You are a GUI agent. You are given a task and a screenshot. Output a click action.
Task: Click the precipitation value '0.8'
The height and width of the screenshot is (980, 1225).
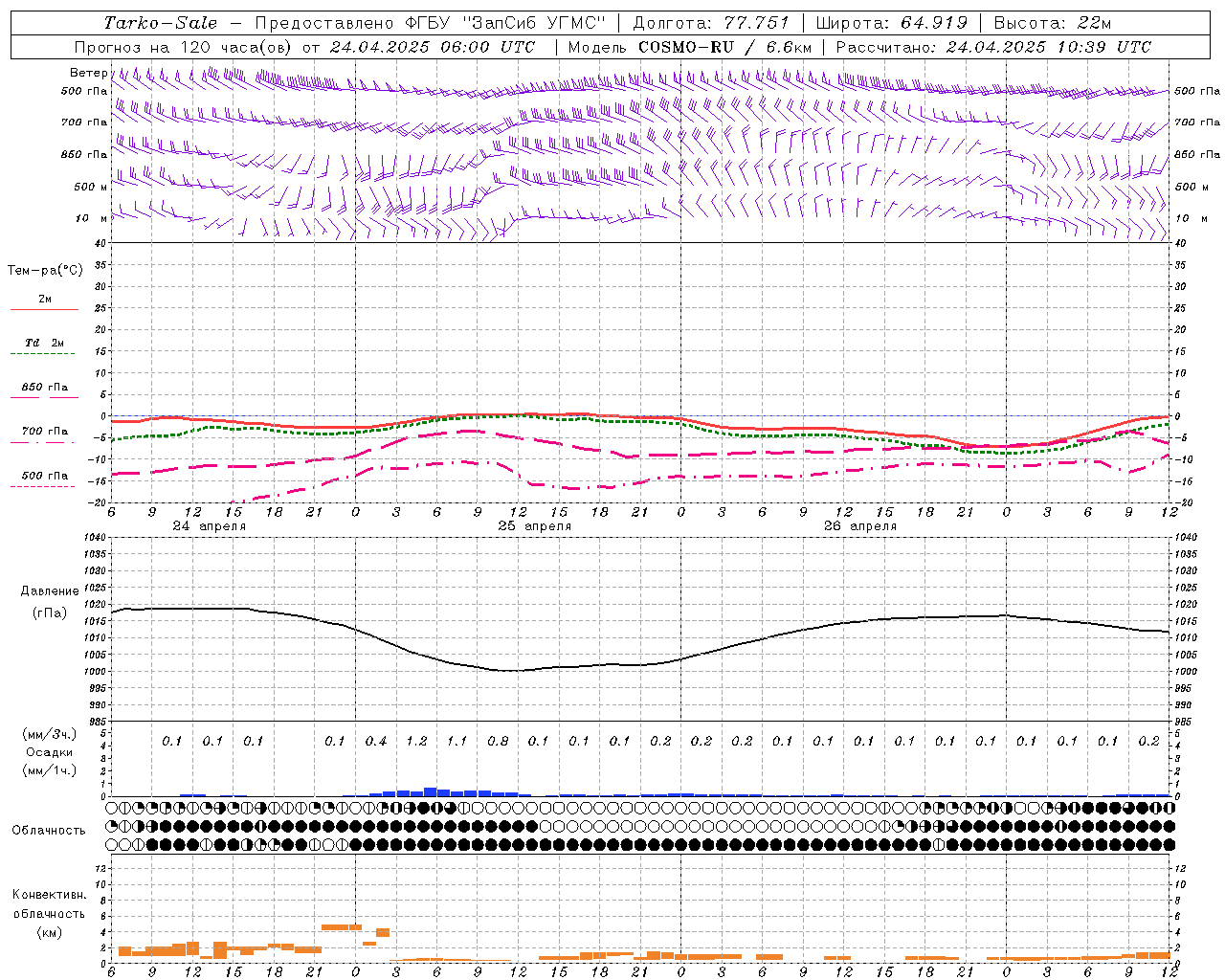498,741
